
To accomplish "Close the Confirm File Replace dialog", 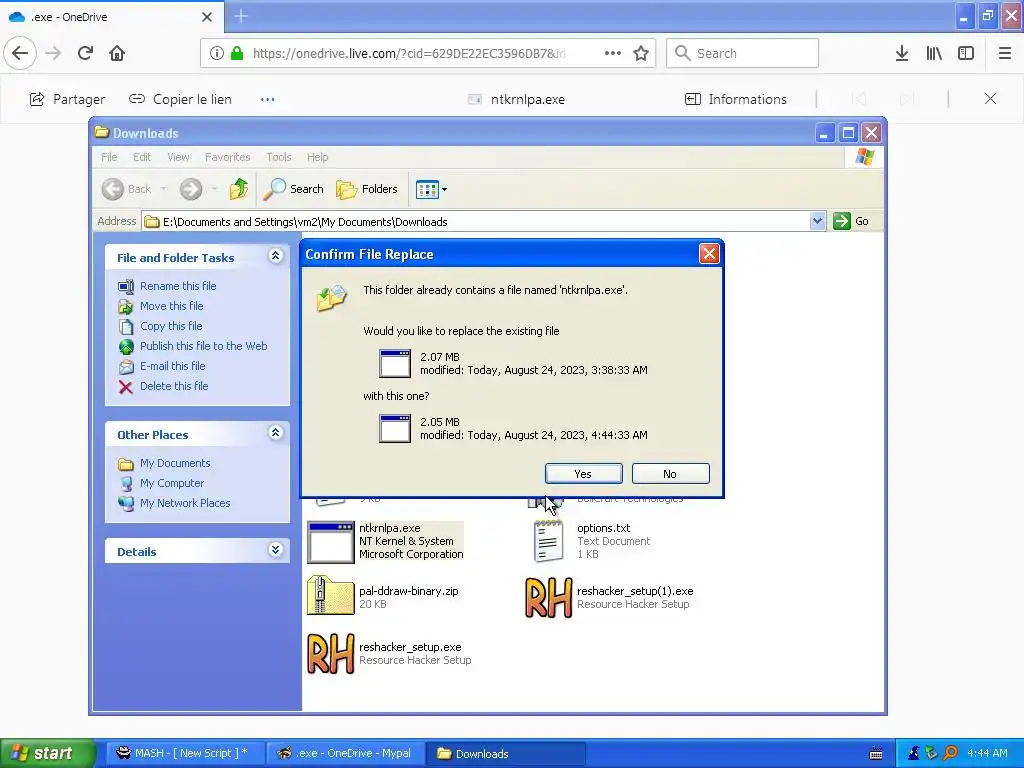I will coord(709,253).
